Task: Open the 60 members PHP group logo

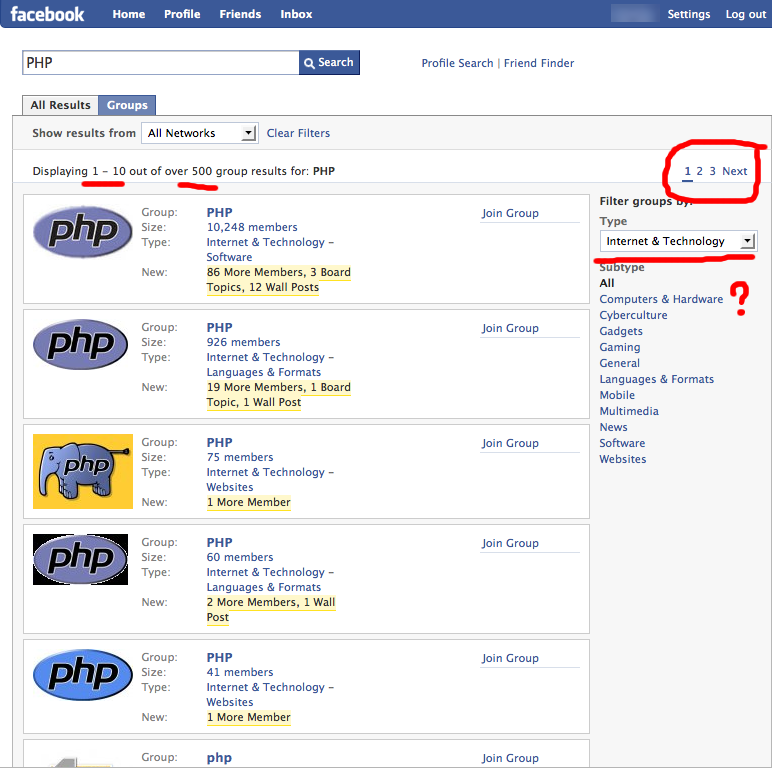Action: click(x=80, y=559)
